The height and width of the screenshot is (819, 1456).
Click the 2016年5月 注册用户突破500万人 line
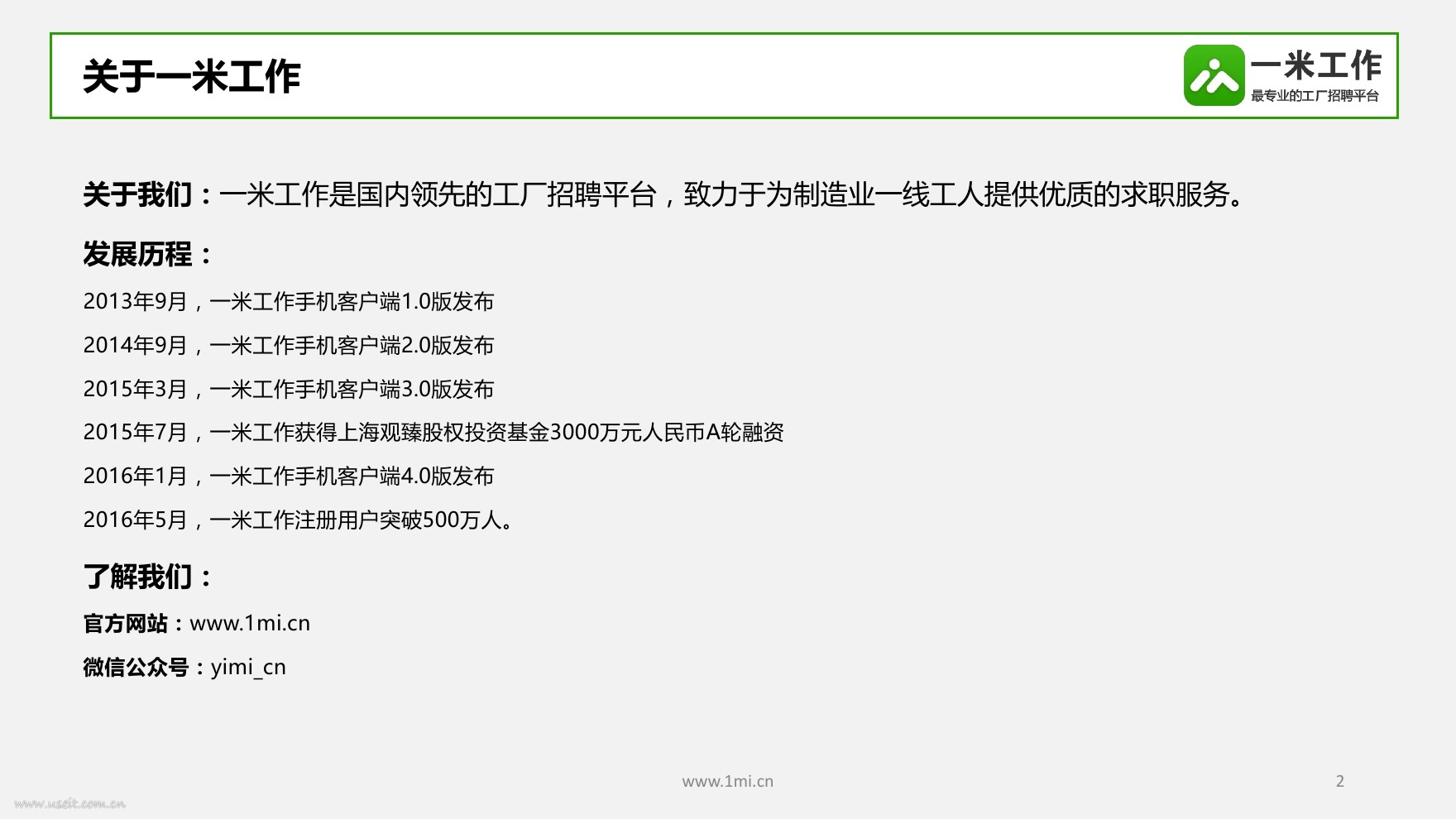tap(299, 520)
